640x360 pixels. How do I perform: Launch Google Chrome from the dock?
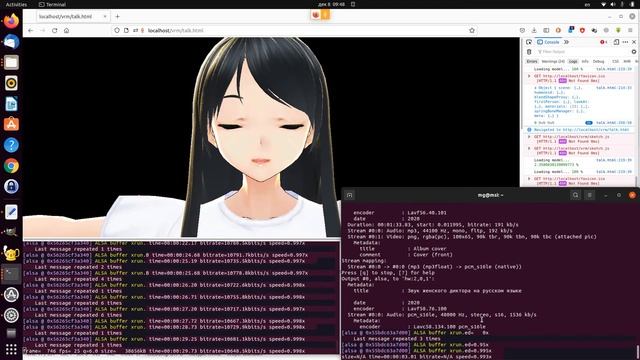pyautogui.click(x=11, y=166)
